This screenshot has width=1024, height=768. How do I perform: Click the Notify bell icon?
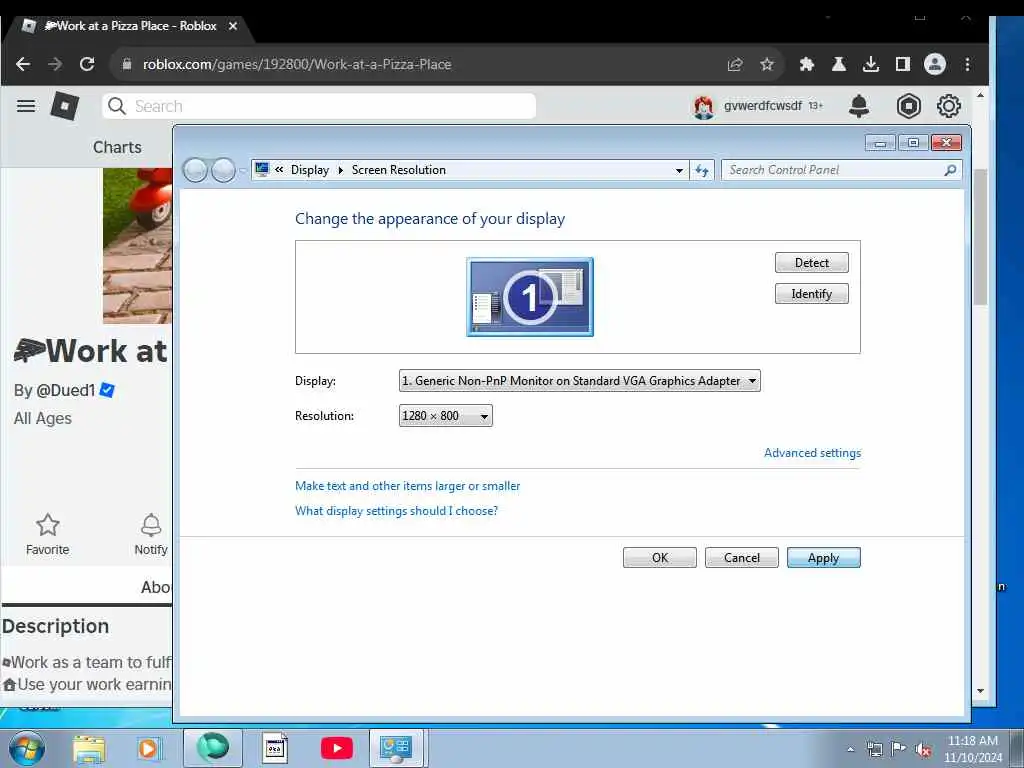[x=151, y=525]
